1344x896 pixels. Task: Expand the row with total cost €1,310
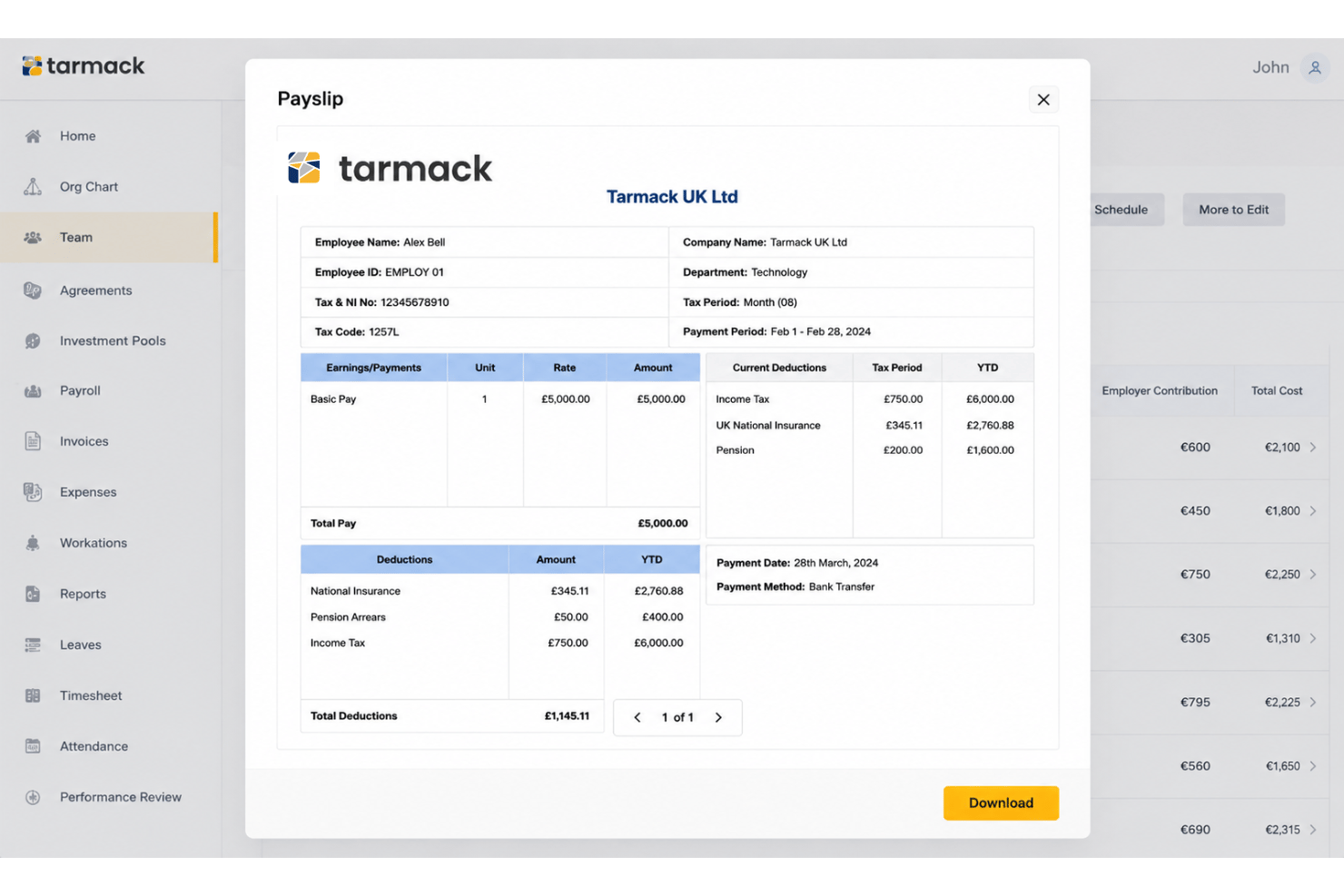coord(1313,638)
